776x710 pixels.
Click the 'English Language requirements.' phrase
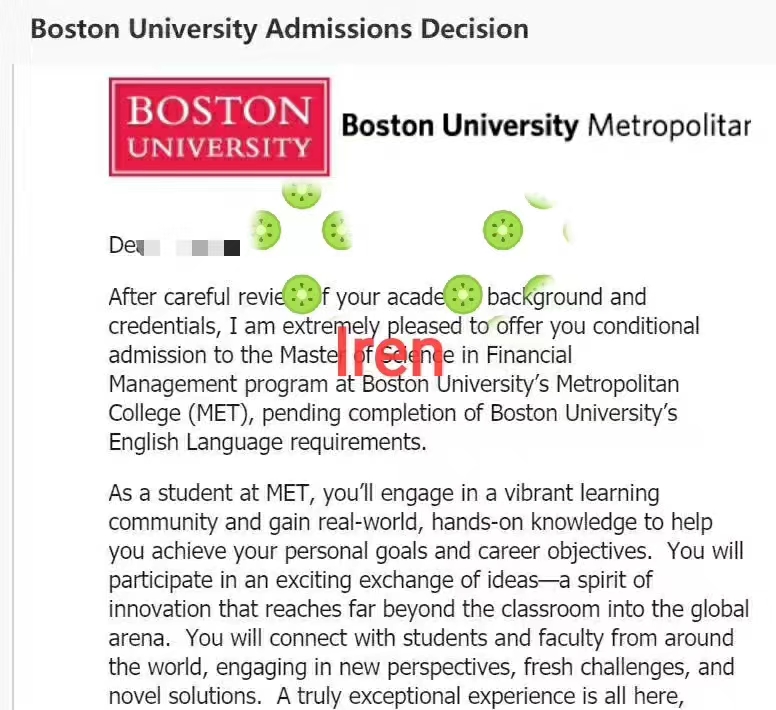pos(267,443)
